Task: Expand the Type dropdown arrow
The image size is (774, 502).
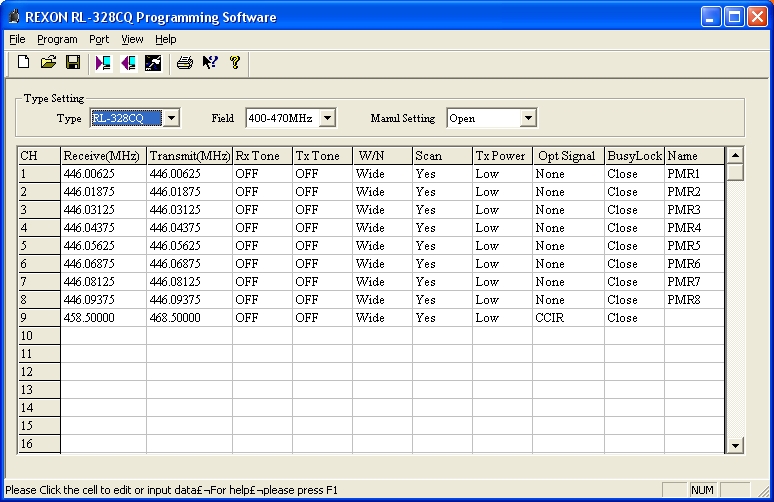Action: (171, 118)
